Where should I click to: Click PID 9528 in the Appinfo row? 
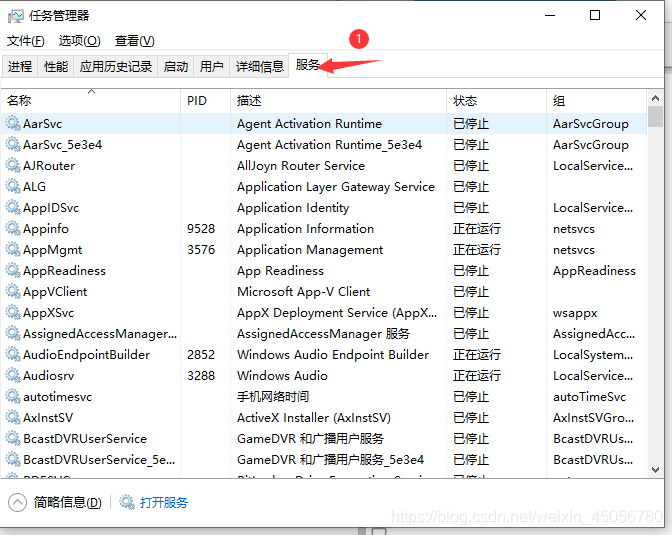201,229
